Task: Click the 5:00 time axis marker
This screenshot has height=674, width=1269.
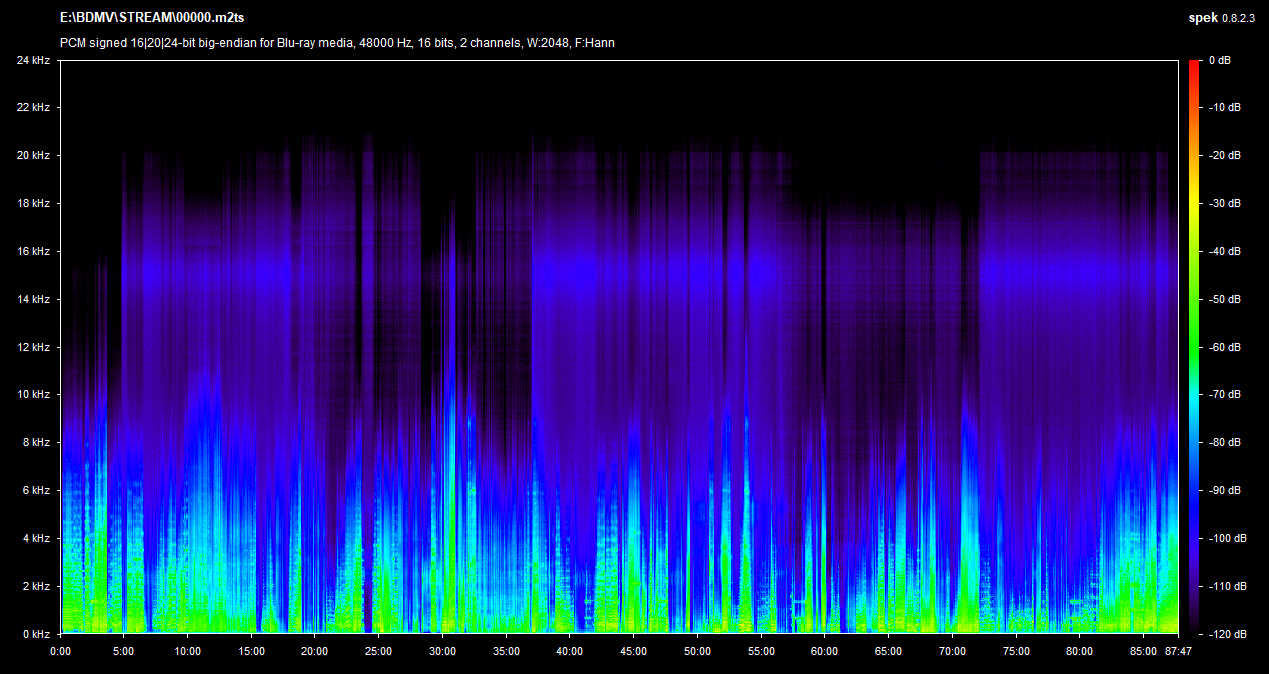Action: (123, 651)
